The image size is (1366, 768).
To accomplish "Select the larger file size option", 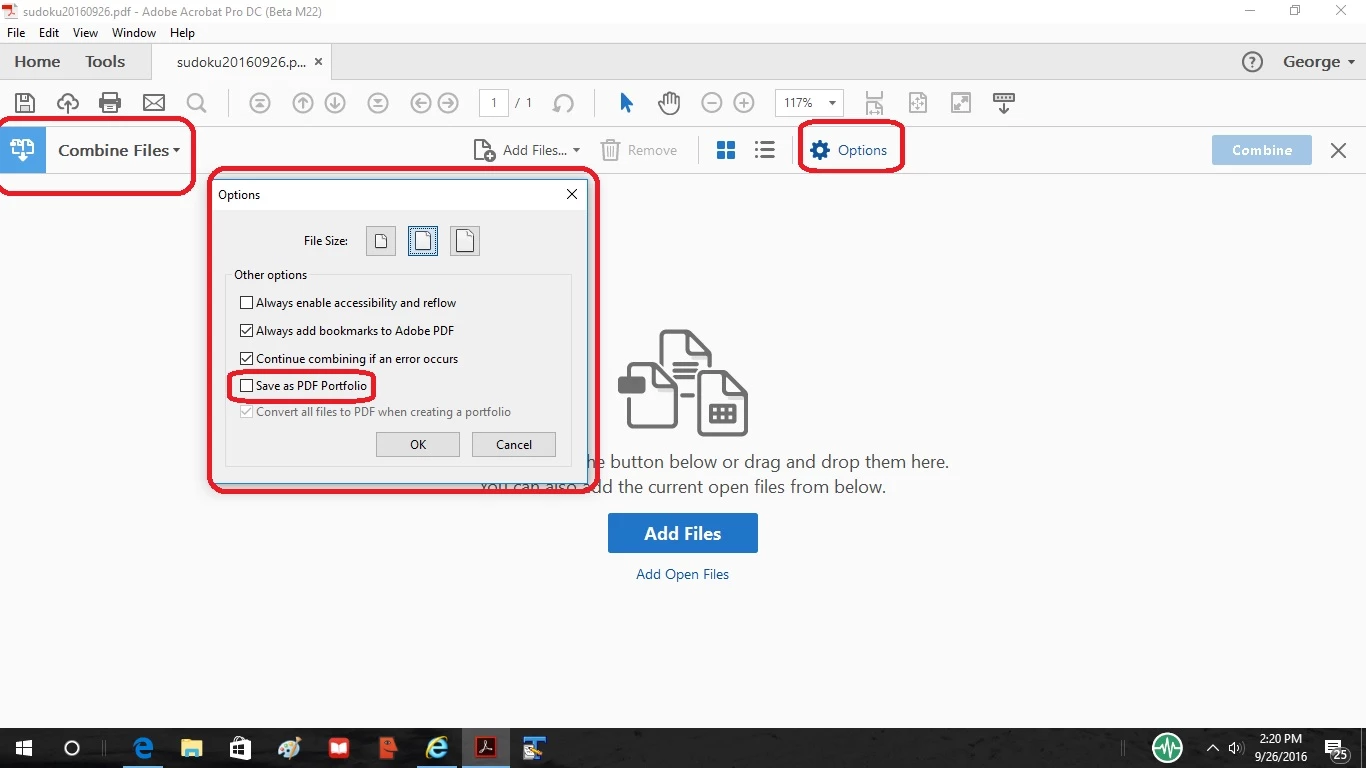I will point(465,241).
